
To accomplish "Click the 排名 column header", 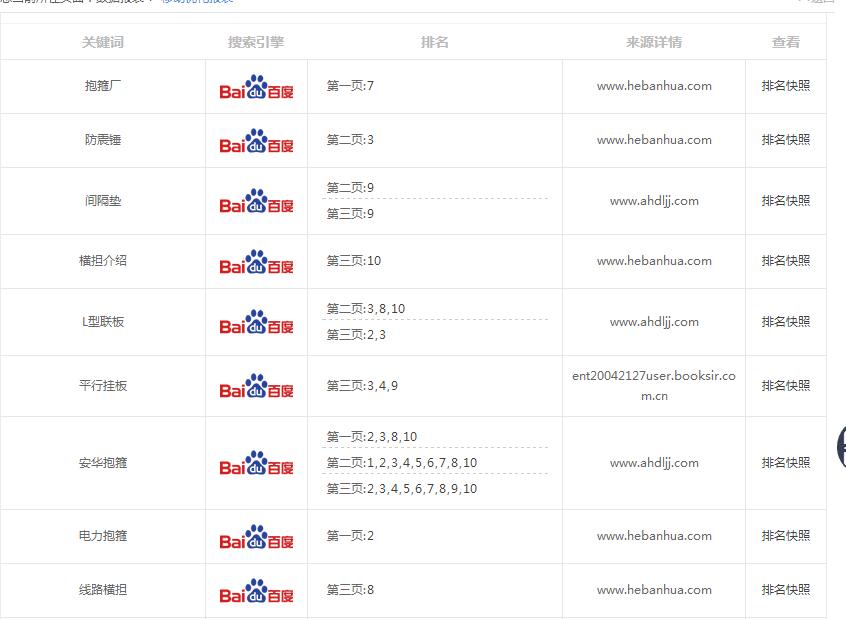I will 435,42.
